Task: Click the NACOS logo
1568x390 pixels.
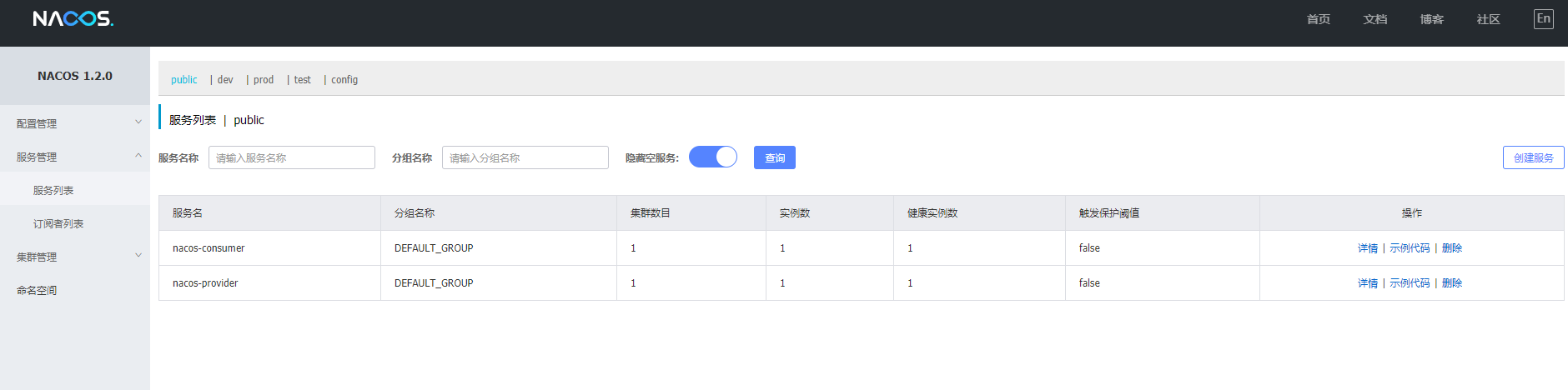Action: (73, 18)
